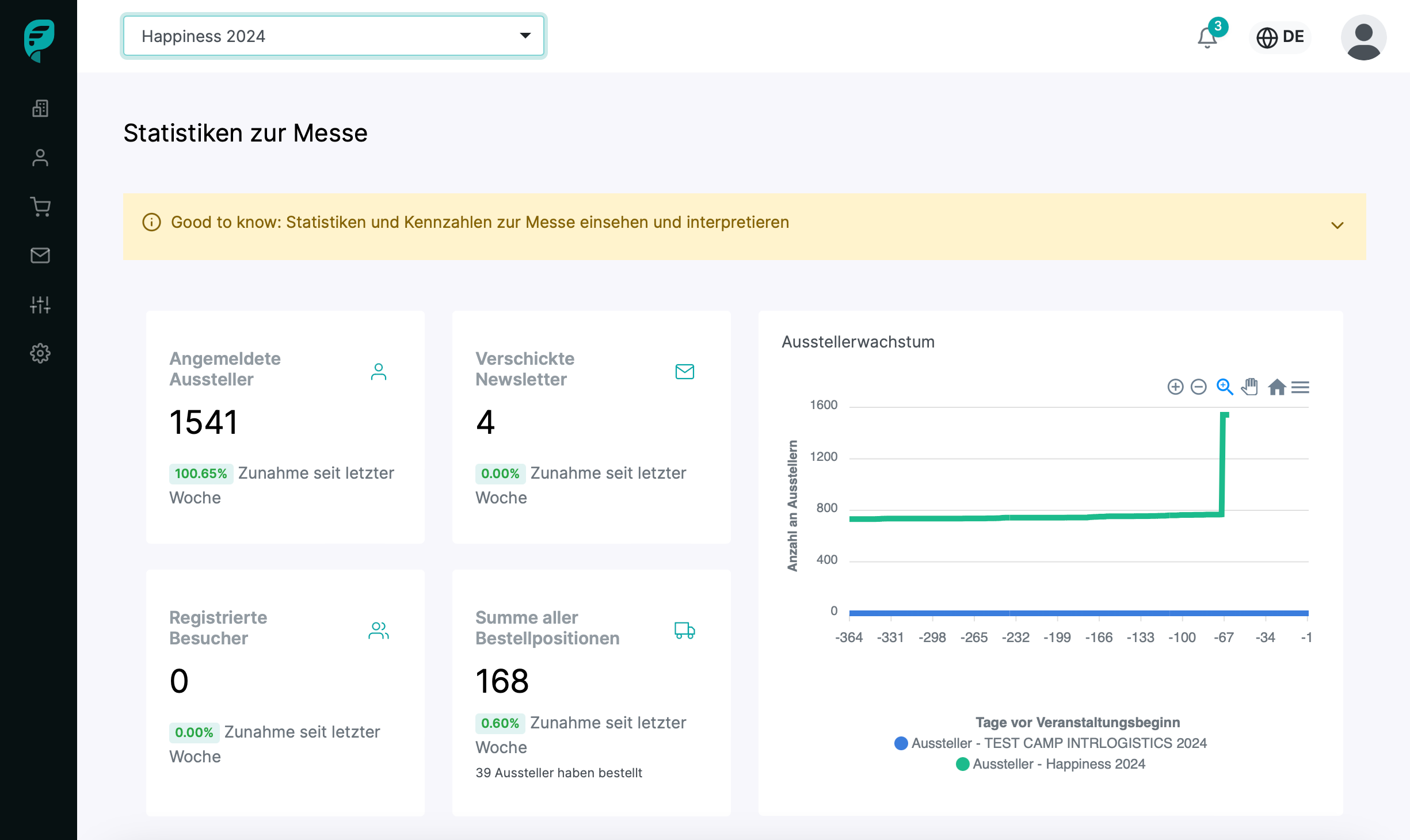This screenshot has width=1410, height=840.
Task: Click the Angemeldete Aussteller statistics card
Action: 285,427
